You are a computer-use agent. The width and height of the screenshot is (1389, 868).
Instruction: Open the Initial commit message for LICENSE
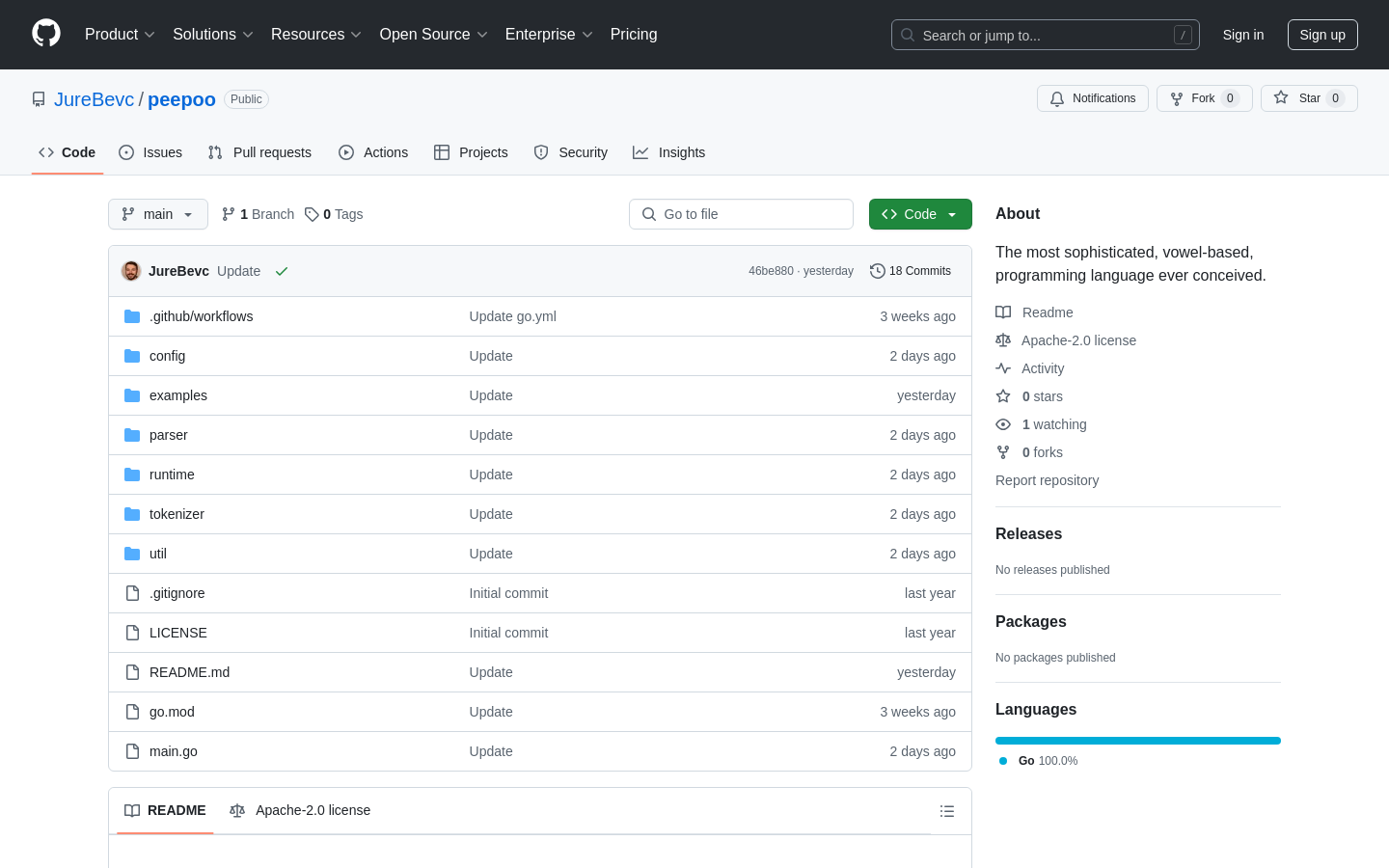click(x=508, y=633)
